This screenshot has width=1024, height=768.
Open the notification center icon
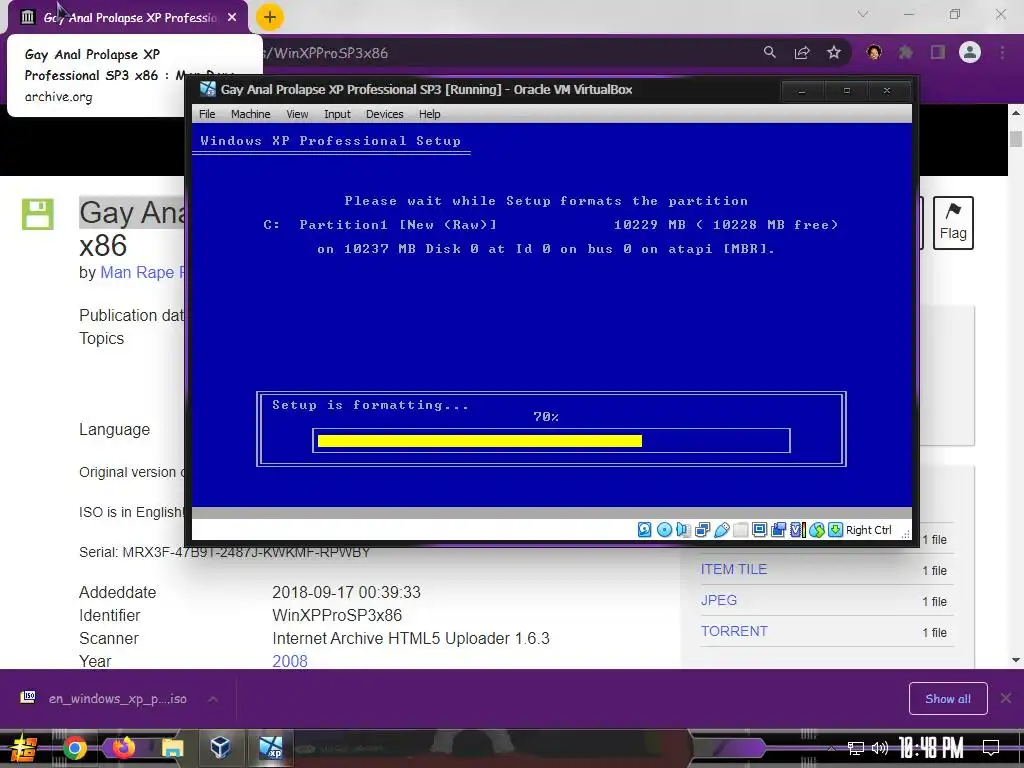click(991, 748)
